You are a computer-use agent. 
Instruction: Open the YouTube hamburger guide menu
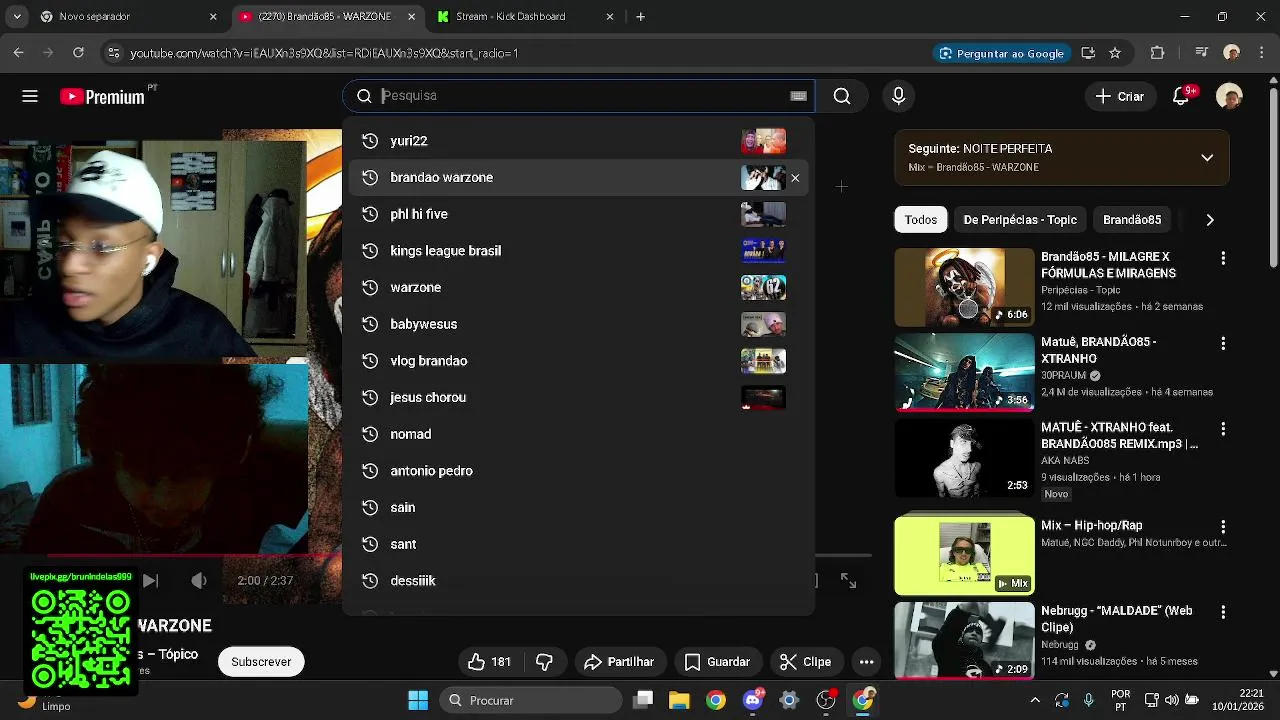tap(30, 96)
